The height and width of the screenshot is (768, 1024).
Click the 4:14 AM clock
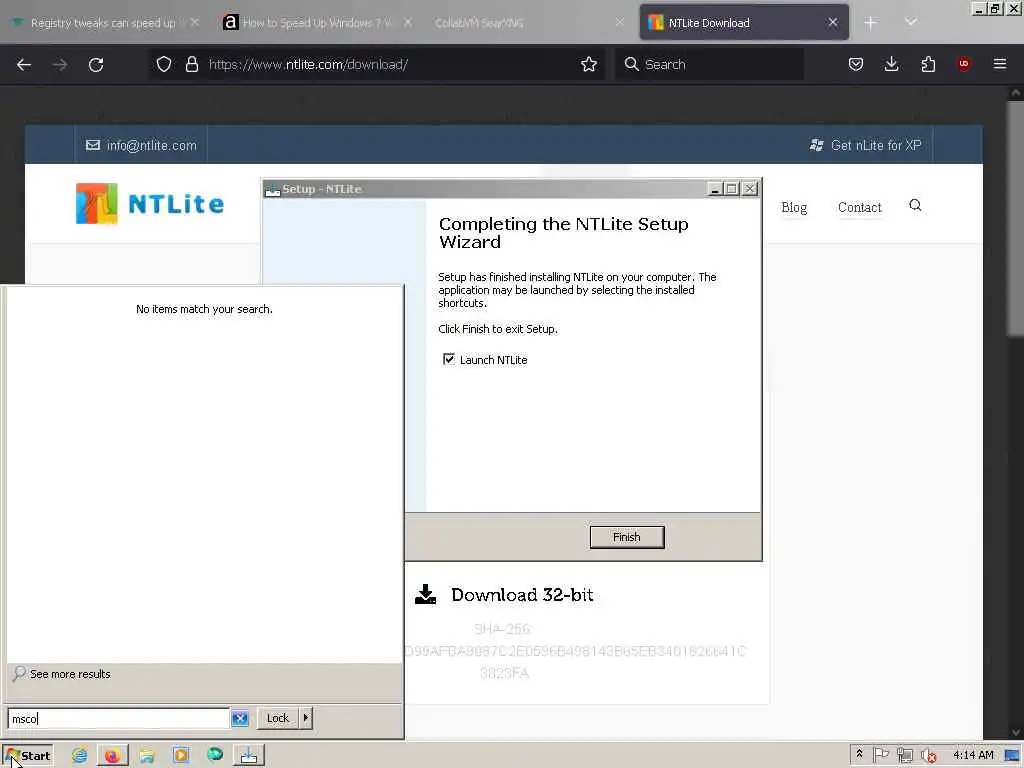tap(973, 755)
